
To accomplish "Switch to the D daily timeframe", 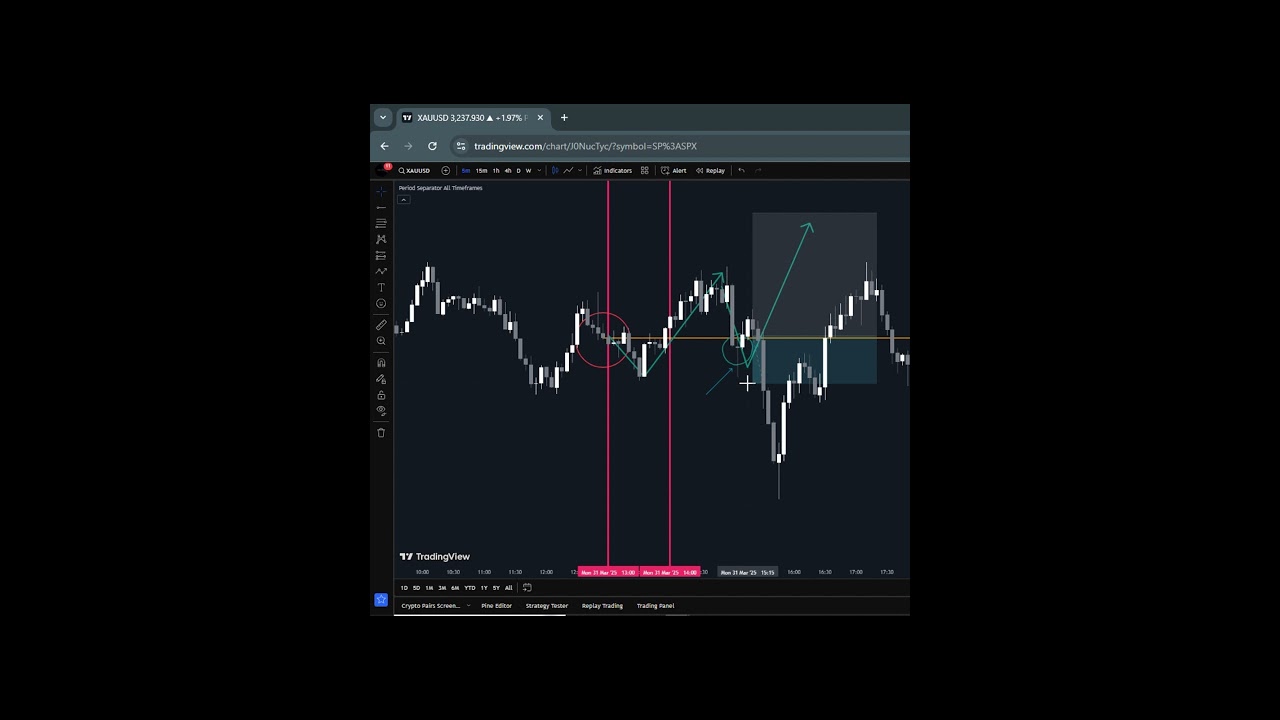I will tap(519, 170).
